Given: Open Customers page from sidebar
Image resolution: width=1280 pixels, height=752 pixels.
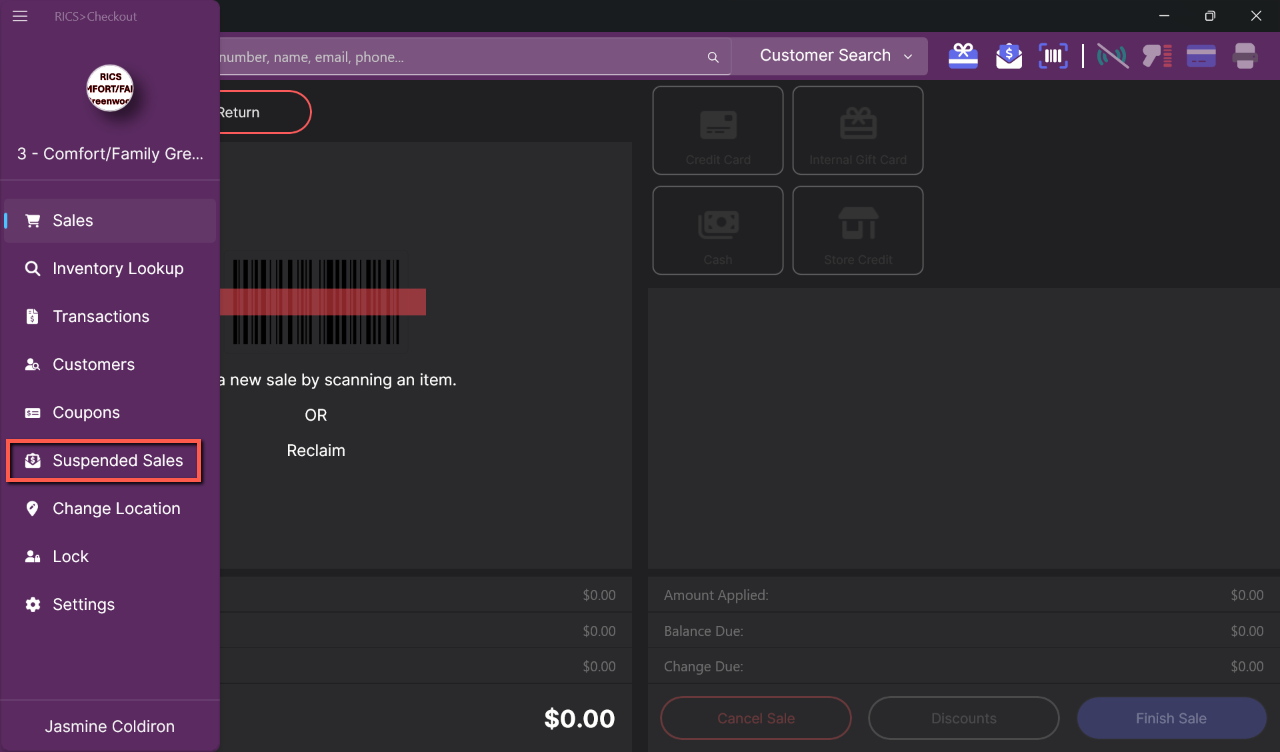Looking at the screenshot, I should (110, 365).
